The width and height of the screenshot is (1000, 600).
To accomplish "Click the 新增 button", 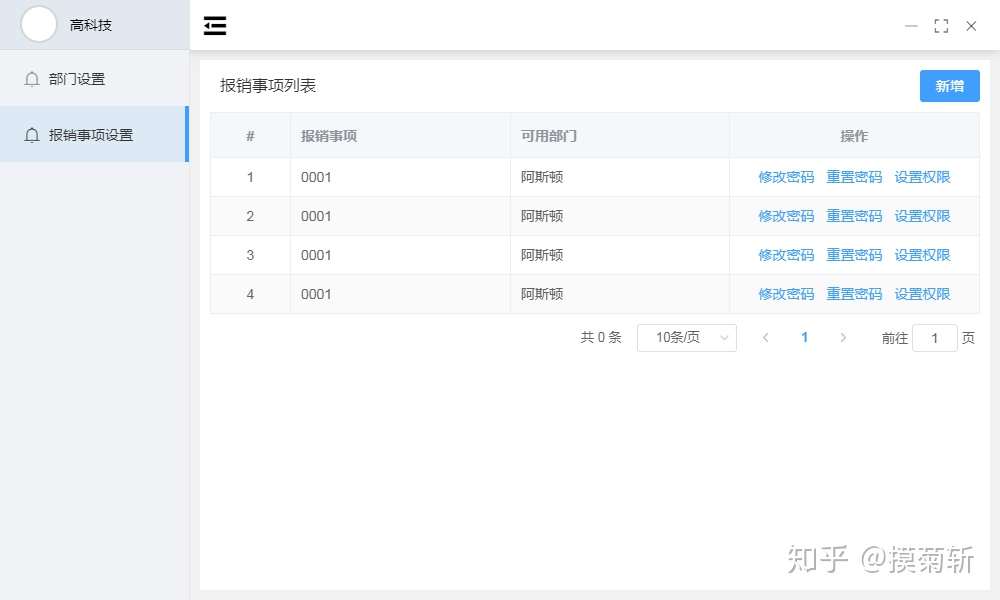I will pyautogui.click(x=949, y=85).
